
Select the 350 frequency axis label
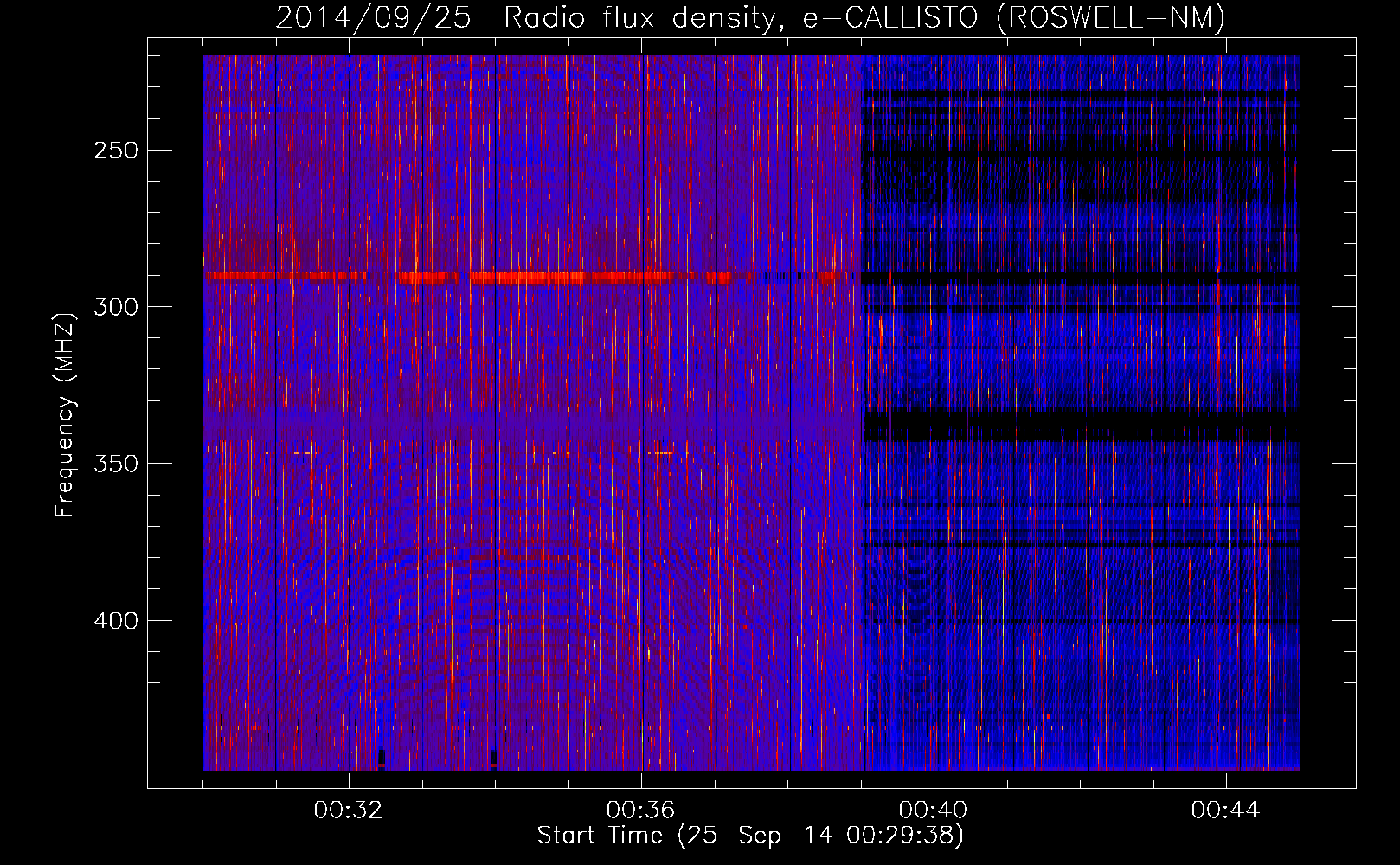[116, 464]
